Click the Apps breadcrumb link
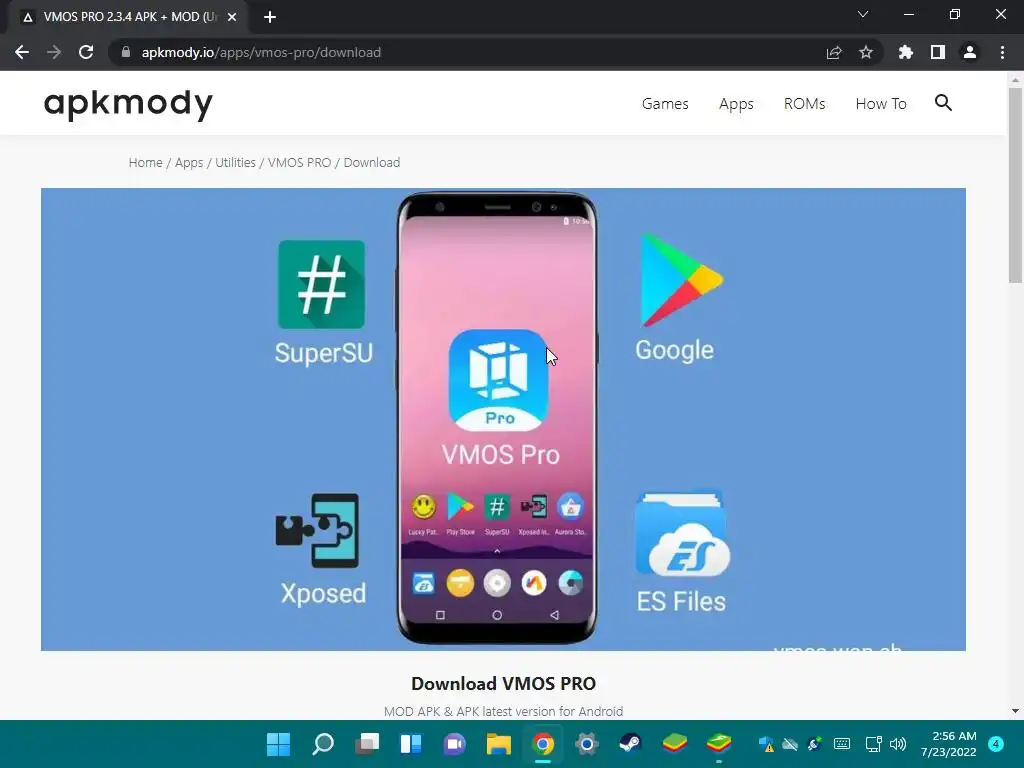The width and height of the screenshot is (1024, 768). (189, 163)
